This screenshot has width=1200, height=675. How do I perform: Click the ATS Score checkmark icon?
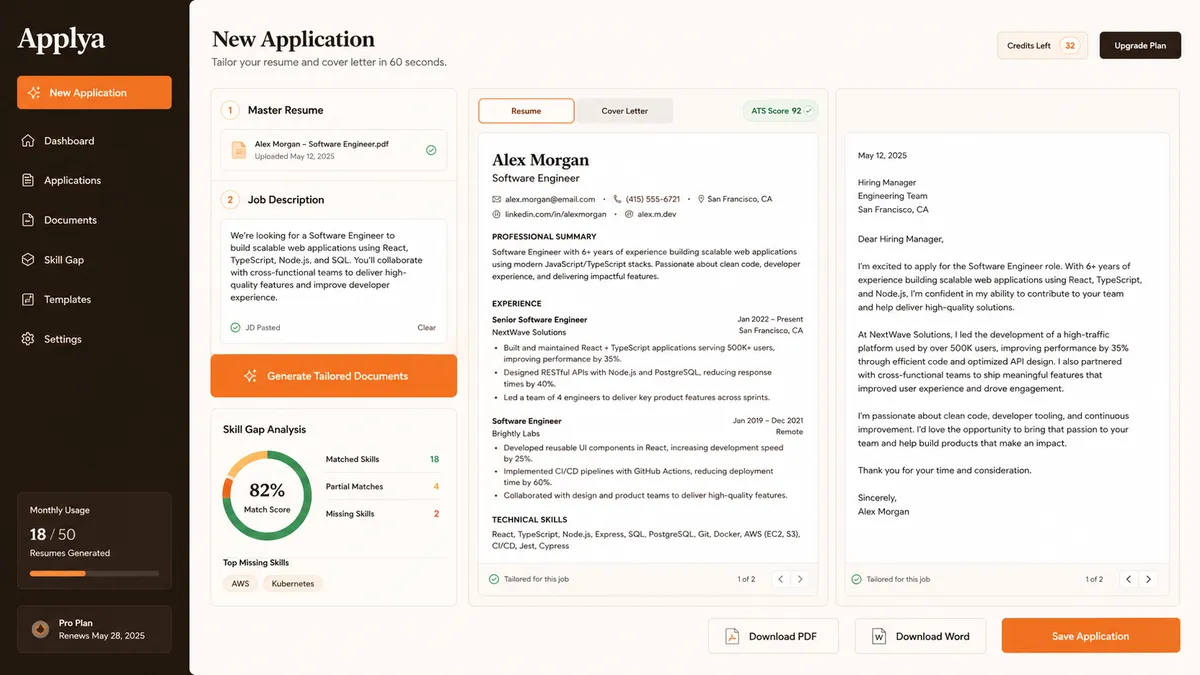[809, 111]
